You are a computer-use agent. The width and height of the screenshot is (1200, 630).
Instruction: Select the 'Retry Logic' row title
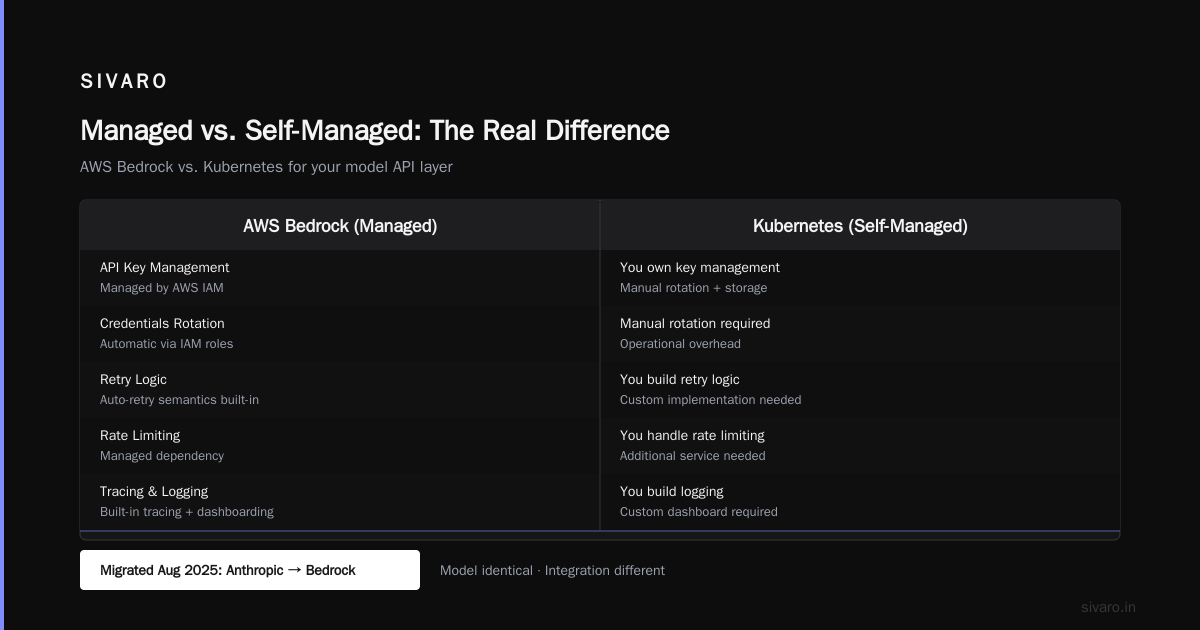coord(133,379)
